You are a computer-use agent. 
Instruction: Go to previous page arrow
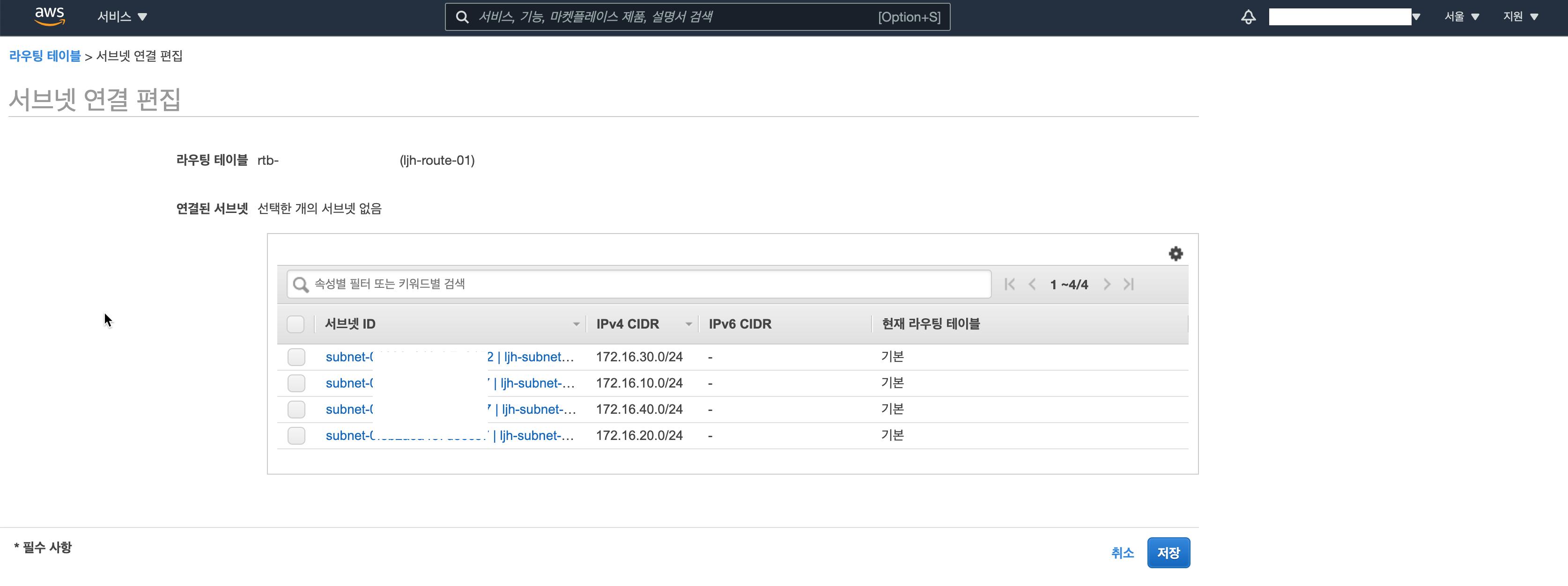pyautogui.click(x=1032, y=284)
